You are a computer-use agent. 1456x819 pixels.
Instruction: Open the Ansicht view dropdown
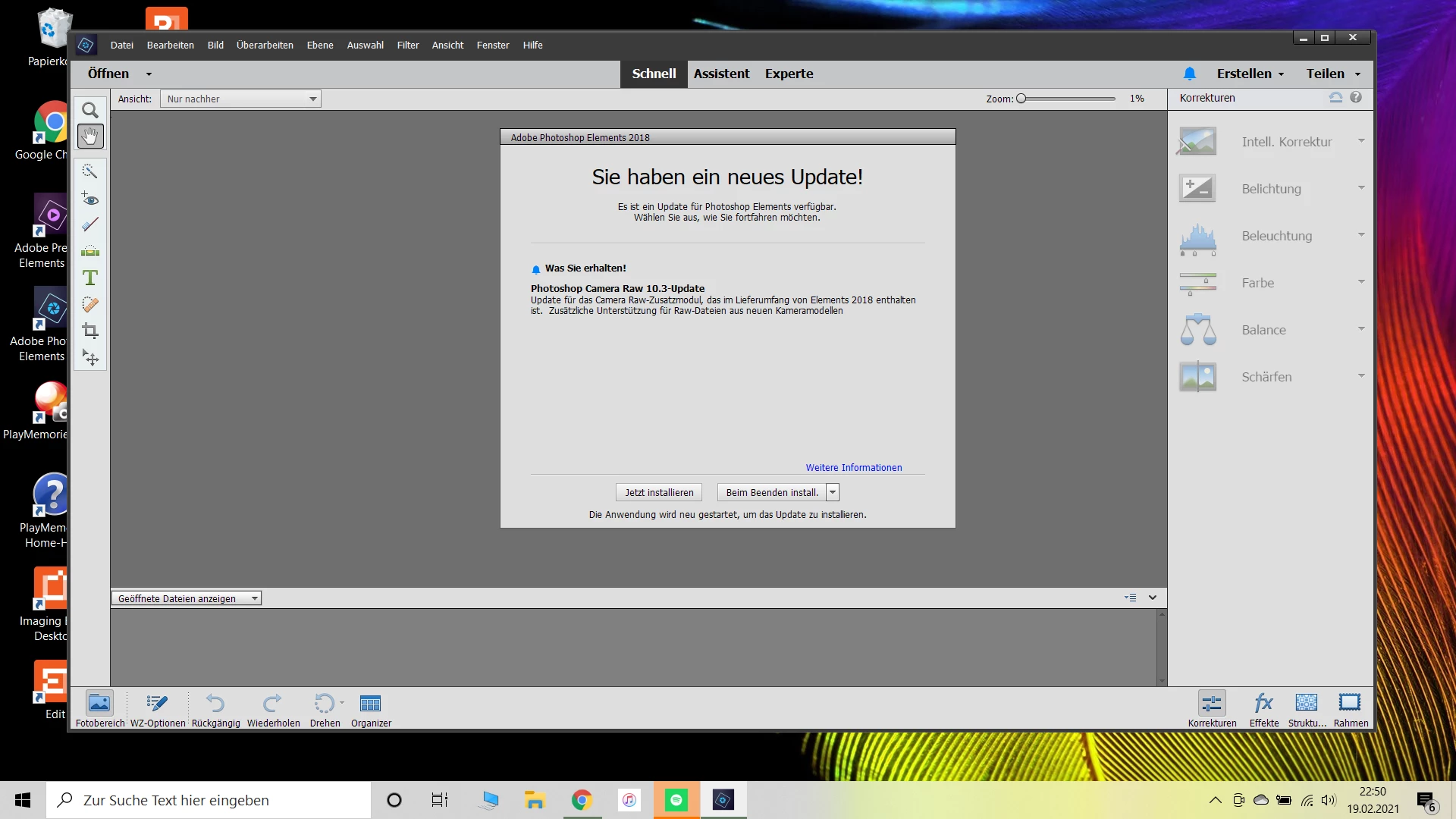click(x=240, y=99)
